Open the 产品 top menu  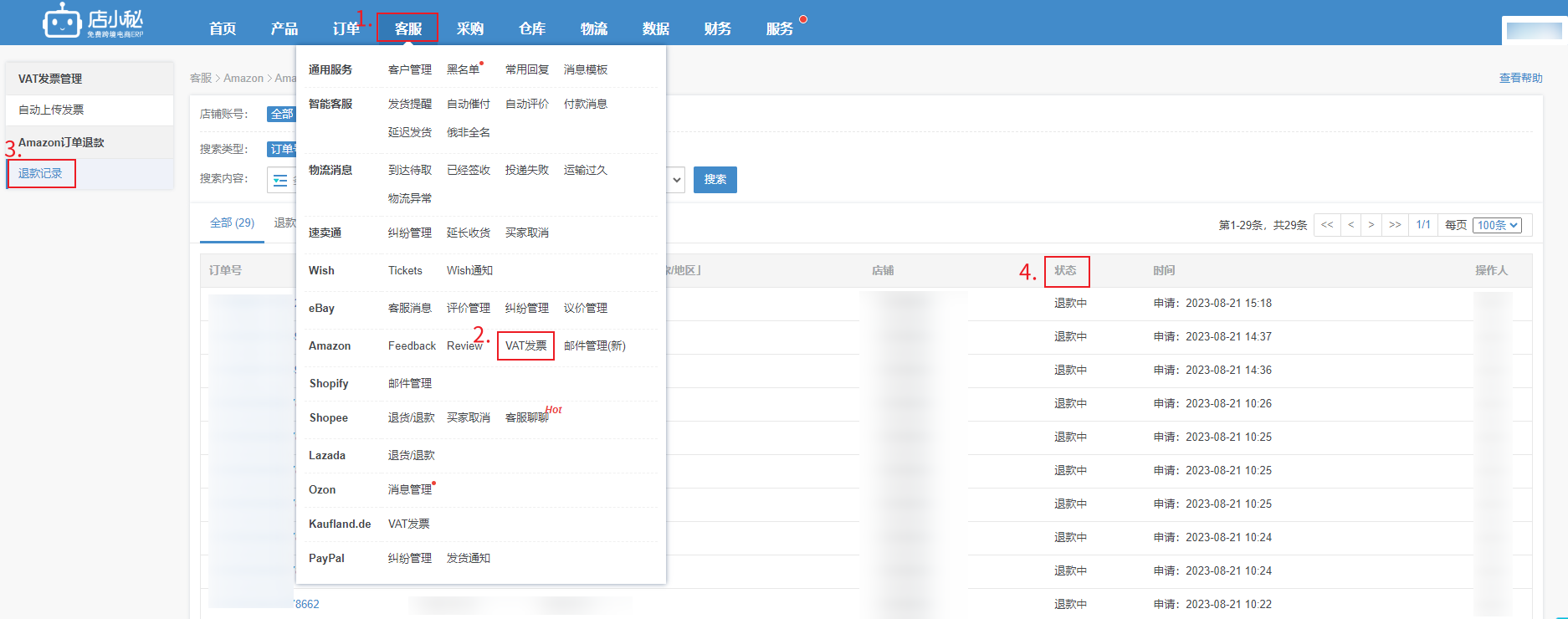click(284, 28)
